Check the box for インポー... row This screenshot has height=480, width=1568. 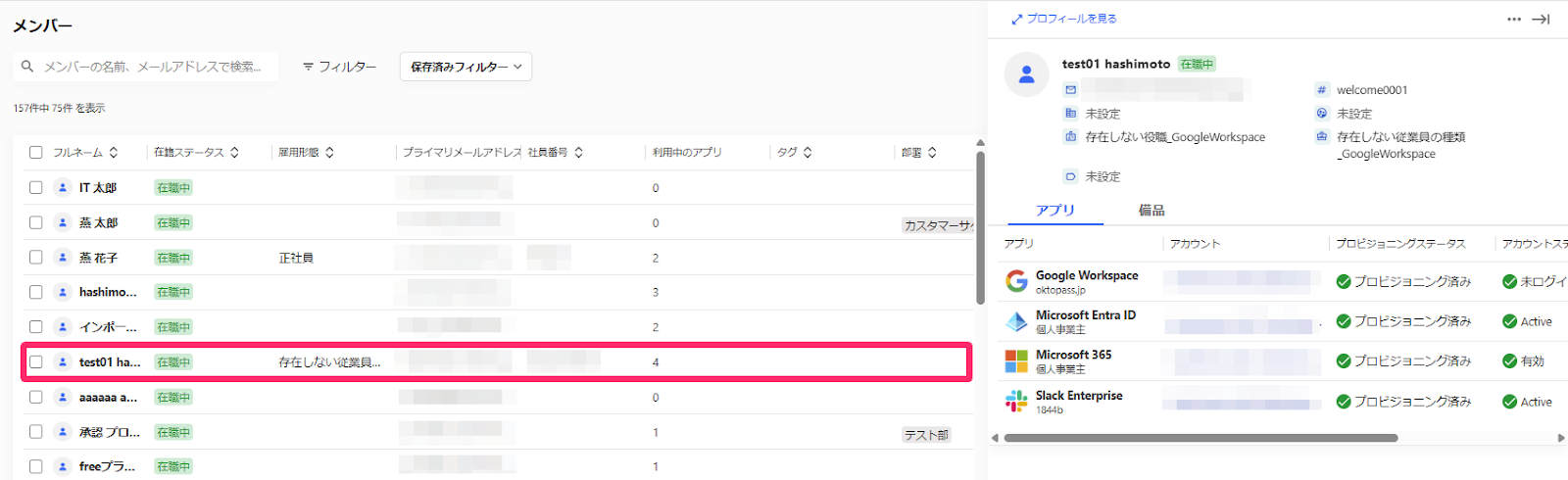pos(36,326)
